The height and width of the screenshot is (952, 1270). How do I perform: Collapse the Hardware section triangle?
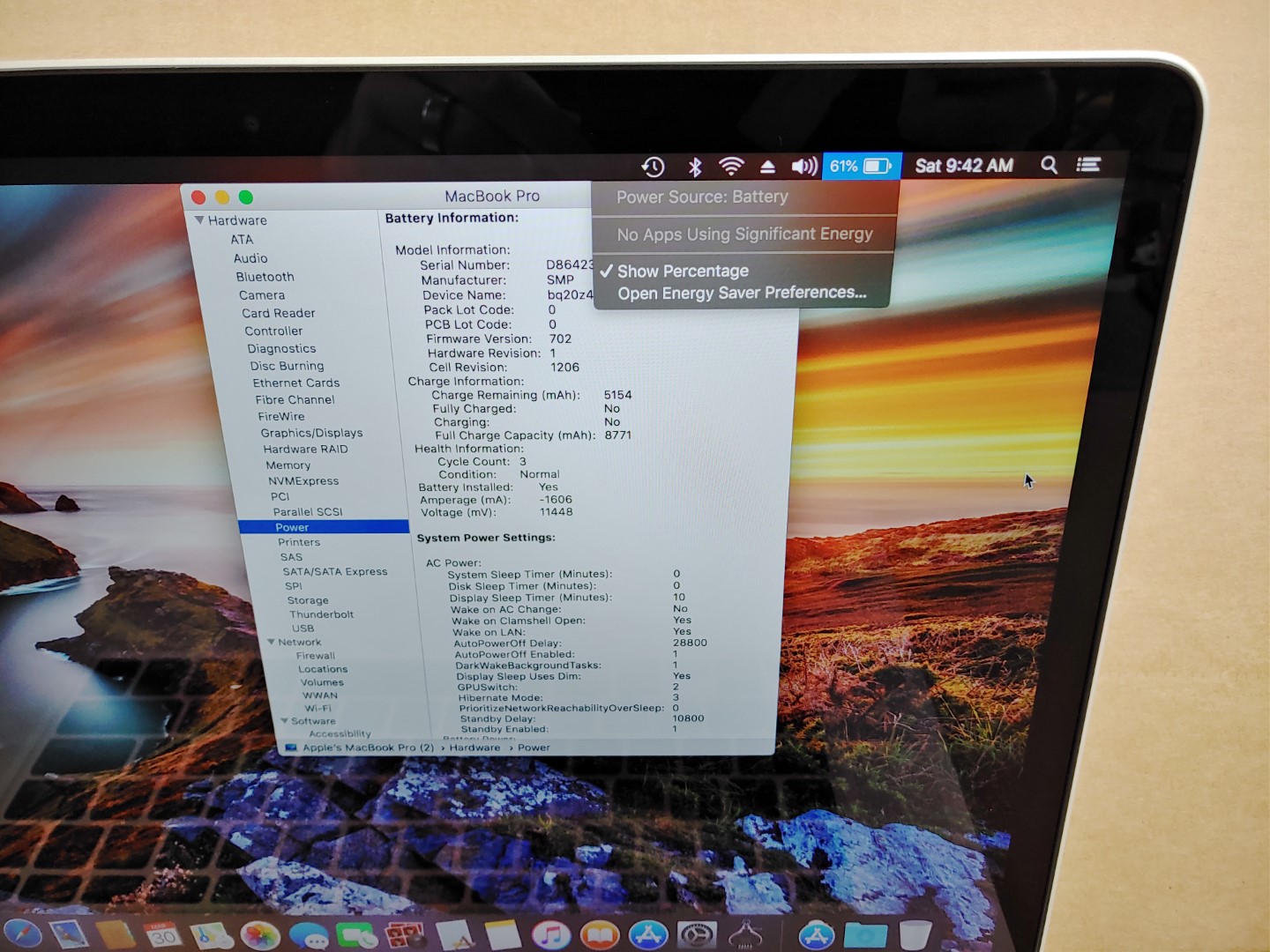pyautogui.click(x=199, y=220)
